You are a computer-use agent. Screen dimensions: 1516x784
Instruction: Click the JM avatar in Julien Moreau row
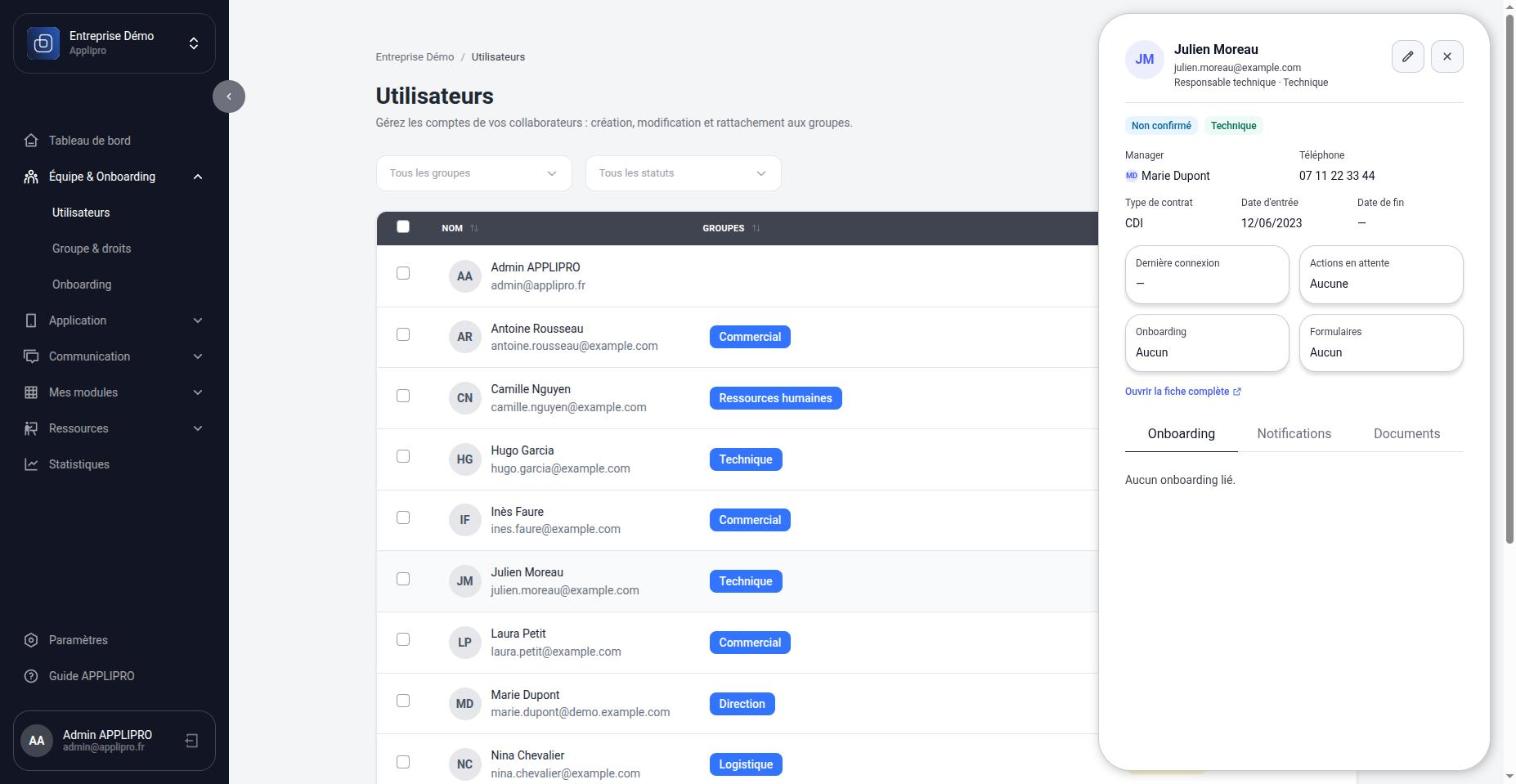coord(465,581)
